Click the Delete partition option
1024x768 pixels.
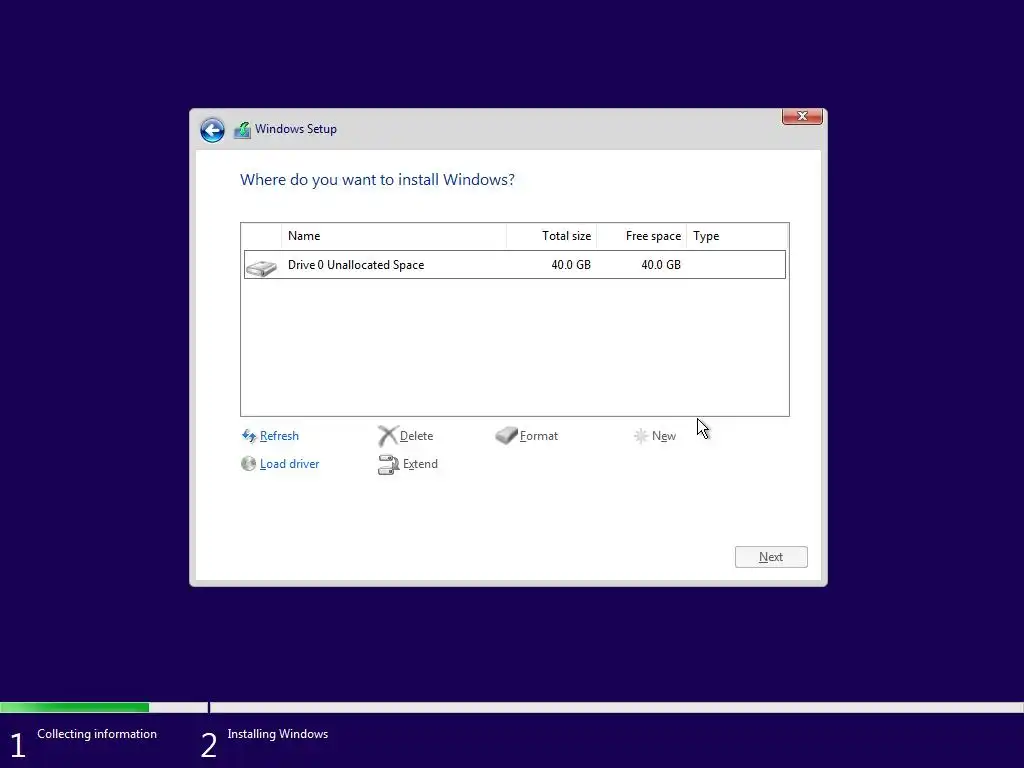click(416, 436)
